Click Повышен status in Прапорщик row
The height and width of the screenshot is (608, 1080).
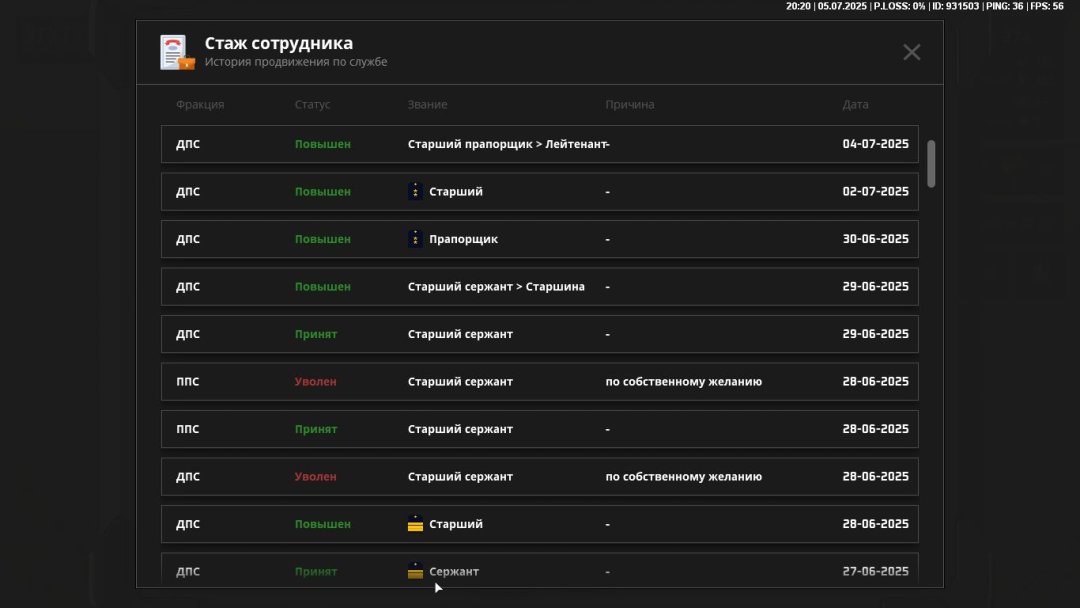pos(322,239)
